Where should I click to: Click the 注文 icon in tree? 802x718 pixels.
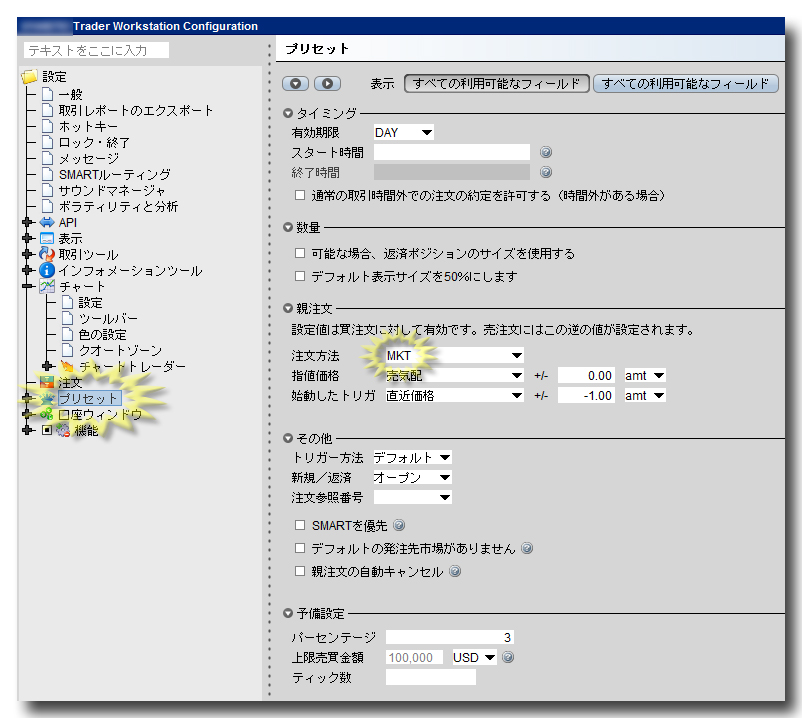(x=47, y=382)
